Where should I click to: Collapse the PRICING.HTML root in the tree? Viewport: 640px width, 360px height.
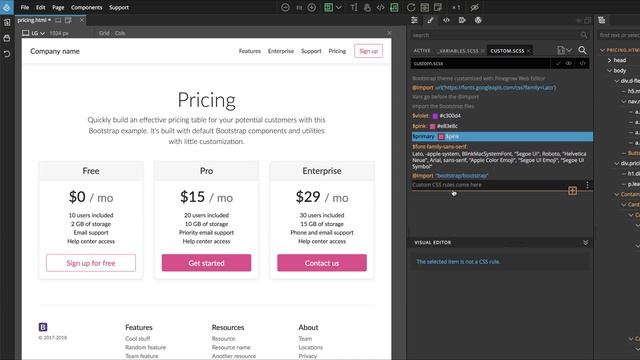point(602,50)
